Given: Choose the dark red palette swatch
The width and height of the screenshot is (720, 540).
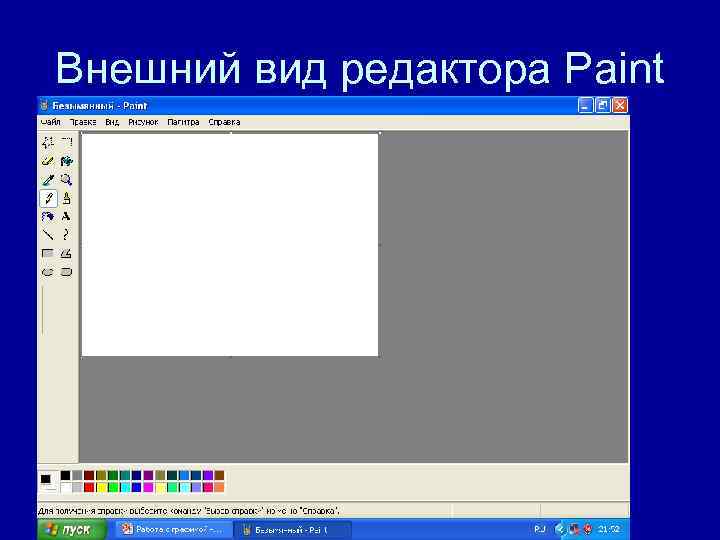Looking at the screenshot, I should click(89, 475).
